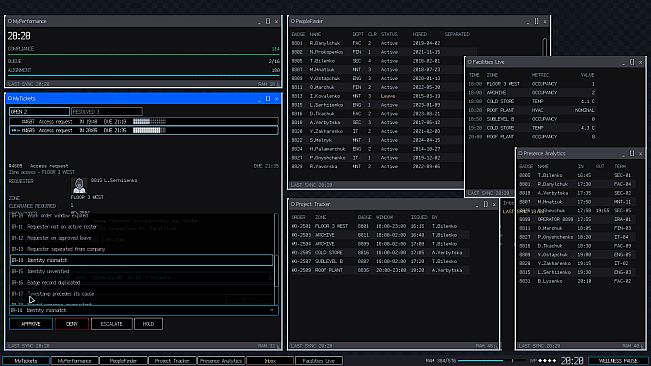Minimize the MyPerformance window

tap(259, 21)
